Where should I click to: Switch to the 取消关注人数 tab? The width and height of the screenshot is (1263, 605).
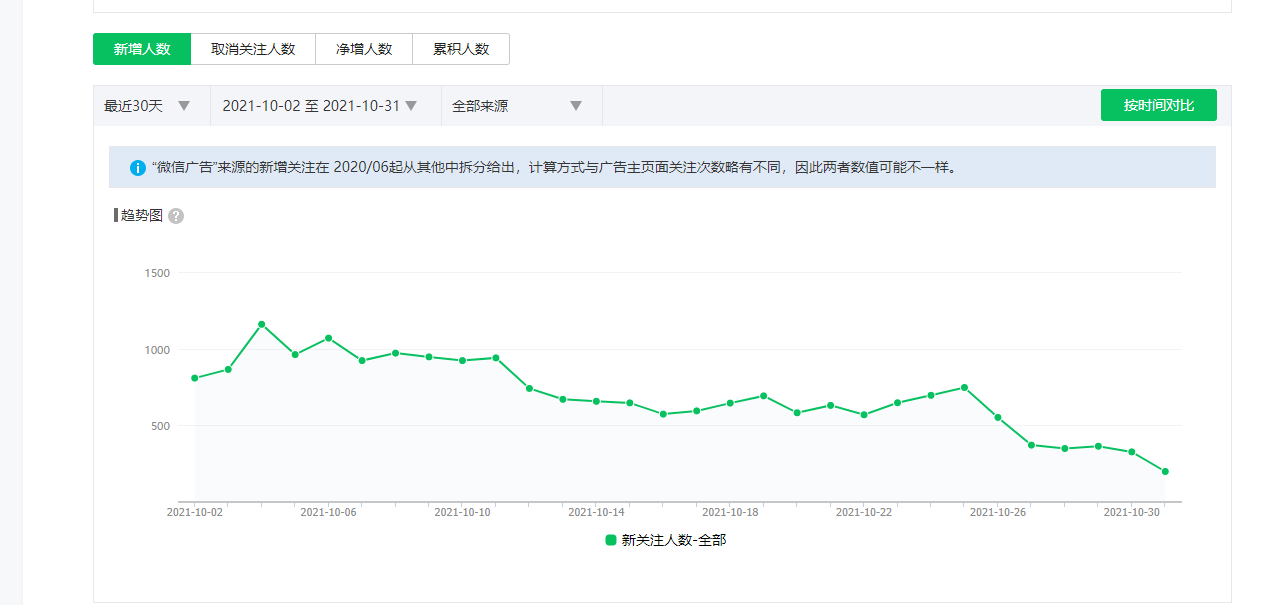(253, 49)
